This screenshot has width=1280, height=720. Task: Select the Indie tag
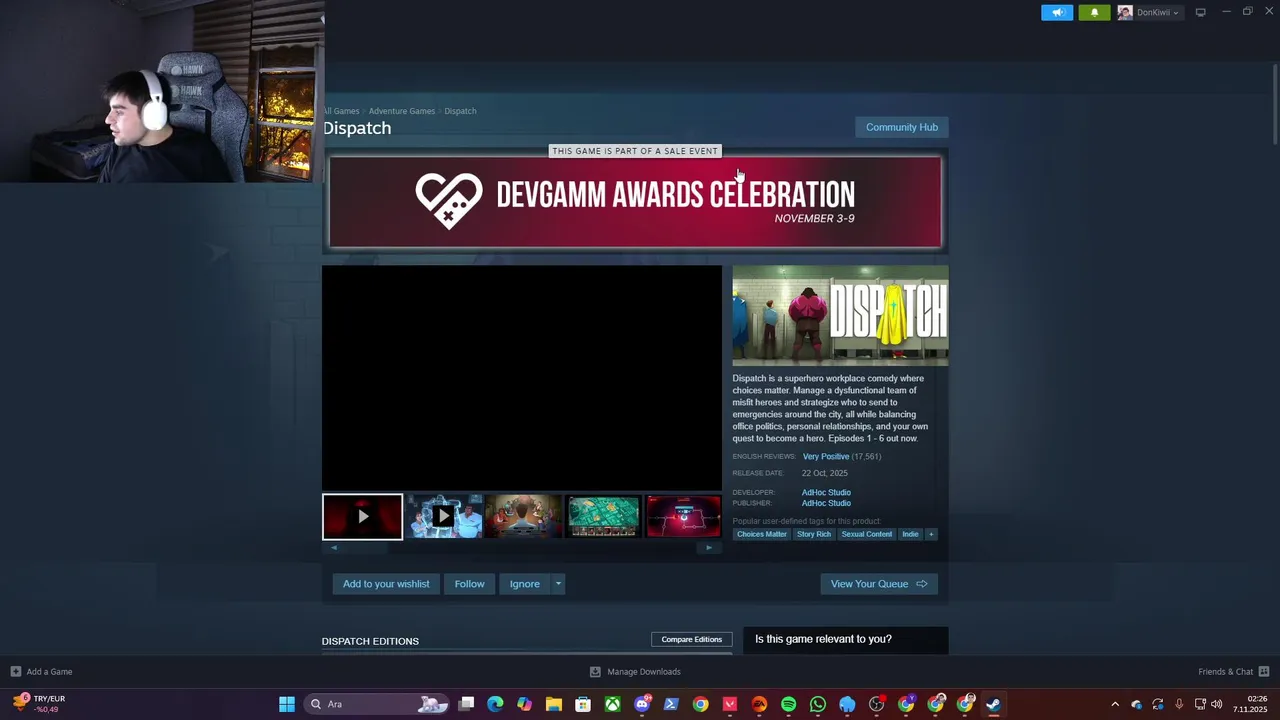click(x=910, y=534)
